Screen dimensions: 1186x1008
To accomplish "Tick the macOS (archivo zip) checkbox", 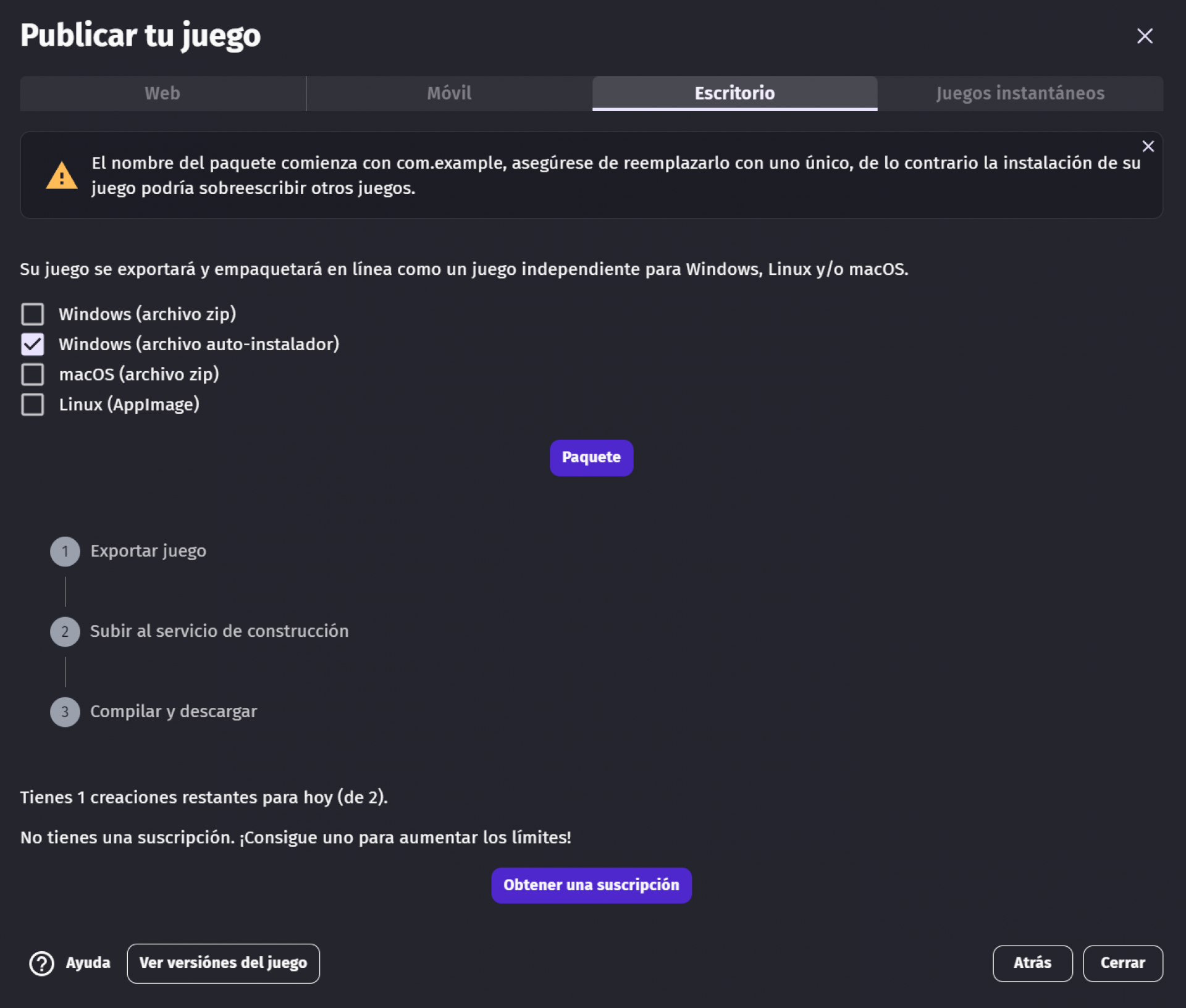I will tap(33, 374).
